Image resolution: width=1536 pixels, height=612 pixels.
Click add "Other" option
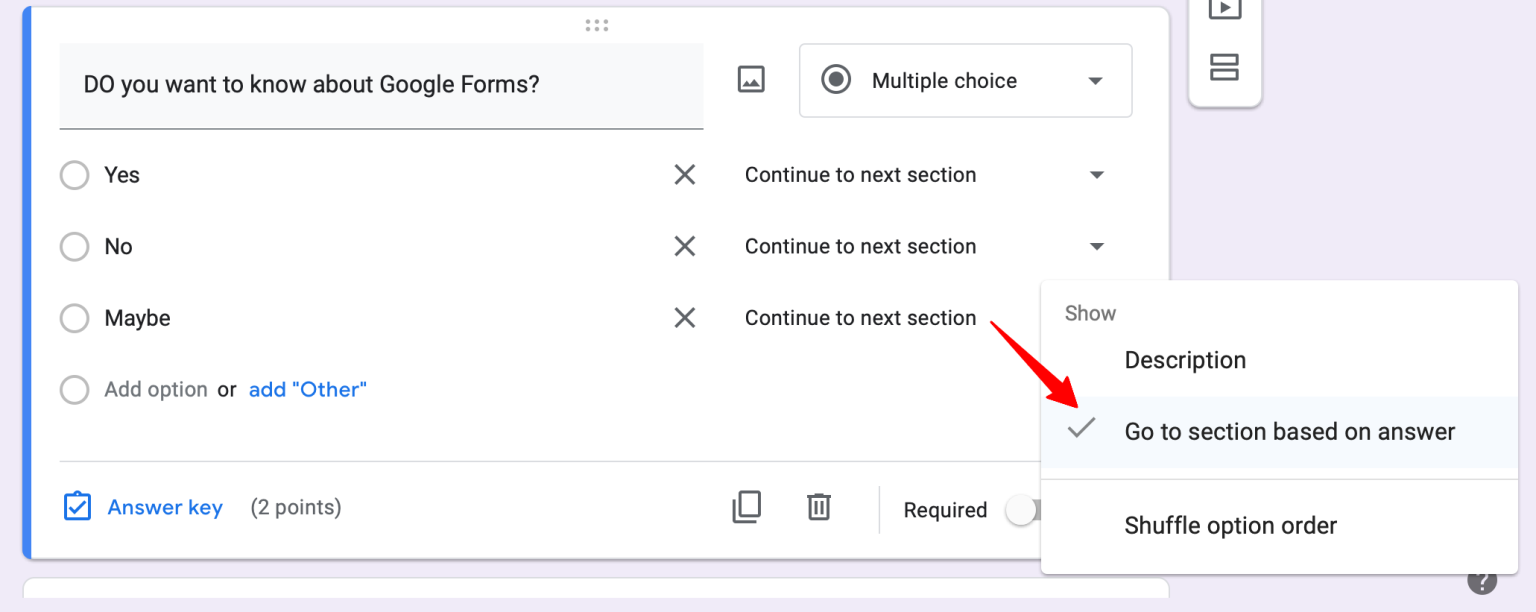click(307, 389)
